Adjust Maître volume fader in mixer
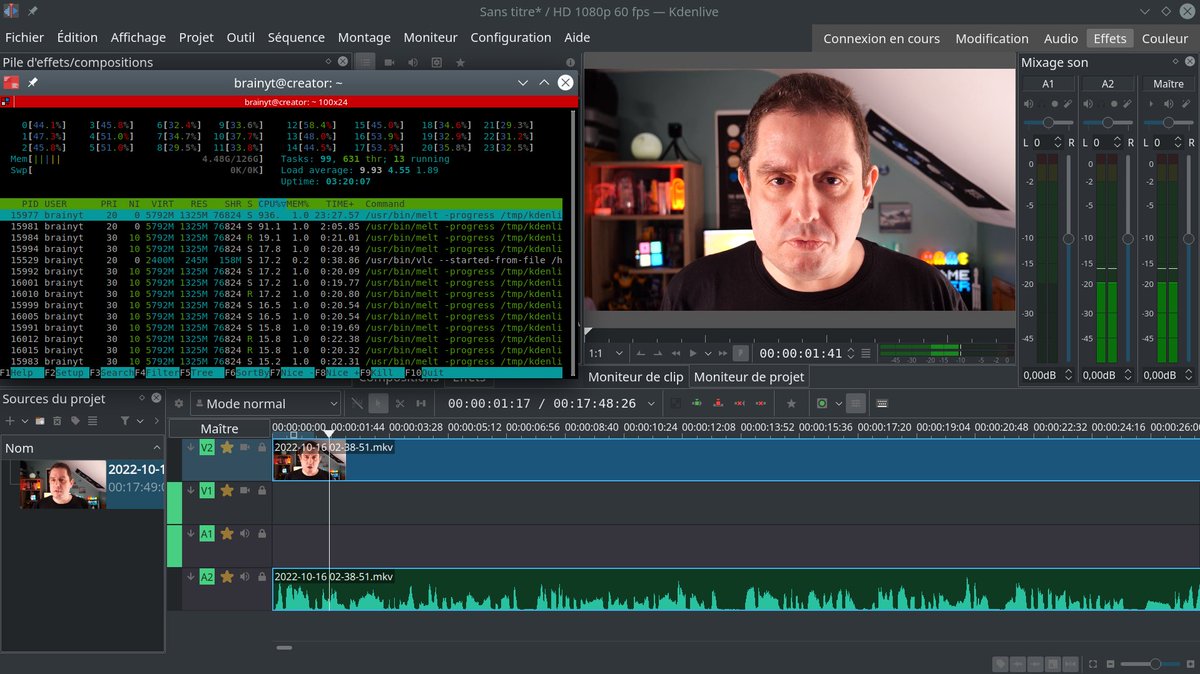Image resolution: width=1200 pixels, height=674 pixels. [1188, 238]
